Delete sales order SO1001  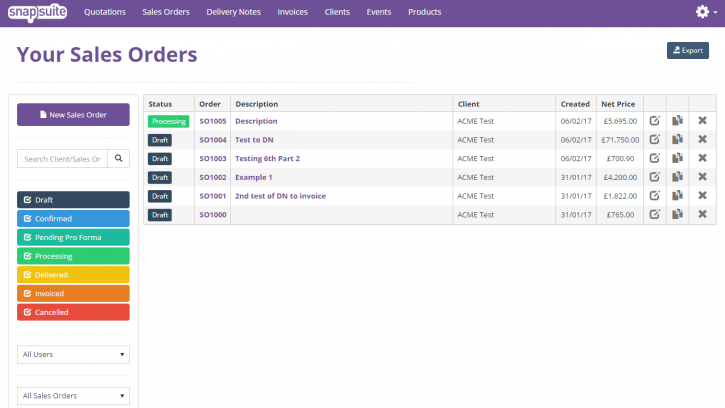pyautogui.click(x=702, y=196)
